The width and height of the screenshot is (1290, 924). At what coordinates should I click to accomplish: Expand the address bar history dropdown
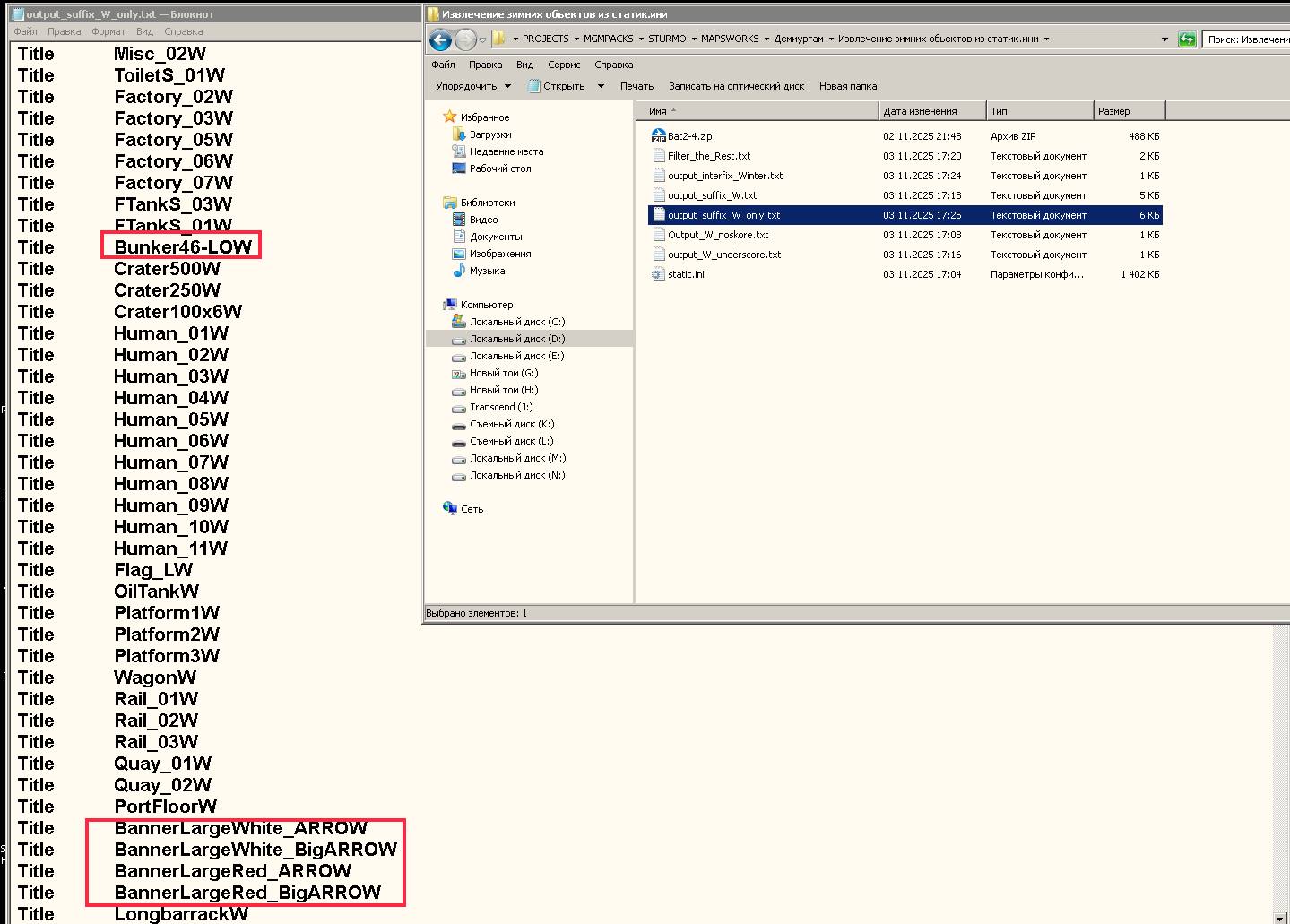1164,39
